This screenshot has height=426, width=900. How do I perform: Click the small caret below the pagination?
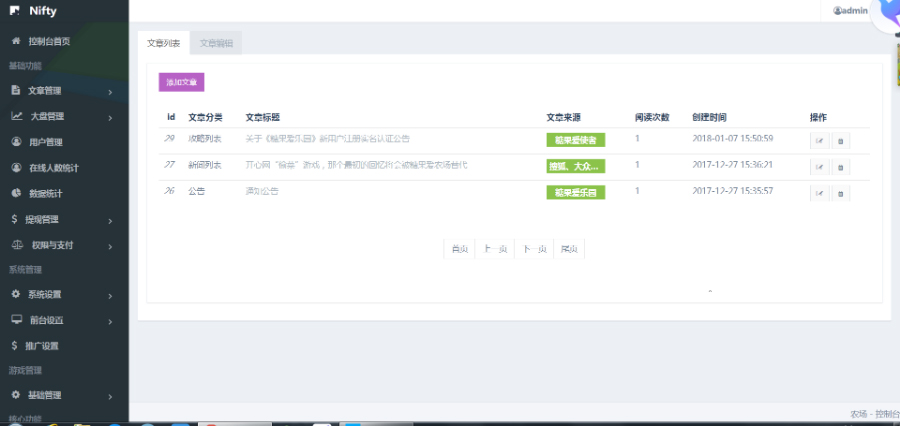710,292
